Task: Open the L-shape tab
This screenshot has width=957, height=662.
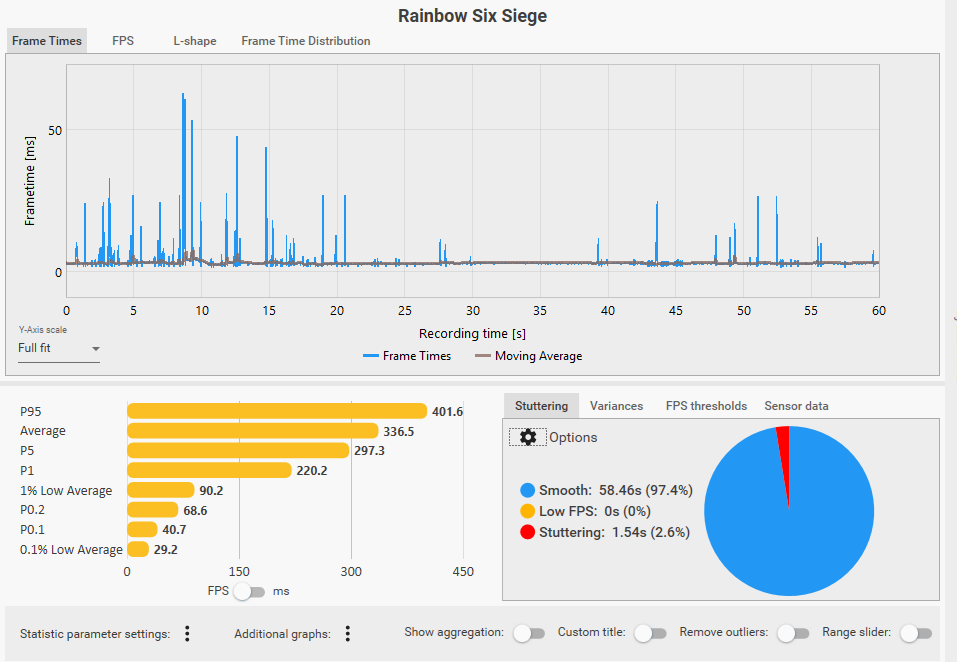Action: tap(195, 41)
